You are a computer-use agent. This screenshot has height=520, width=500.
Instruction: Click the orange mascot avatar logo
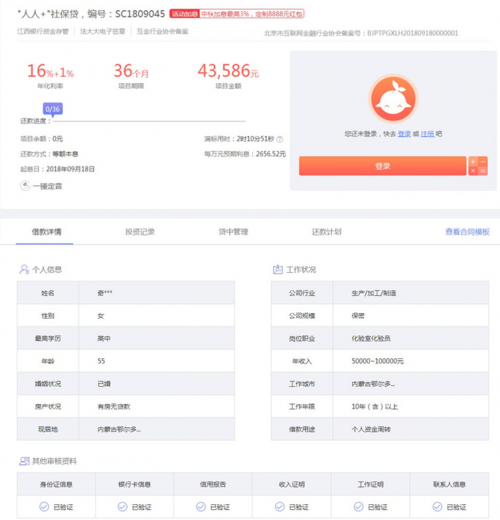point(393,99)
